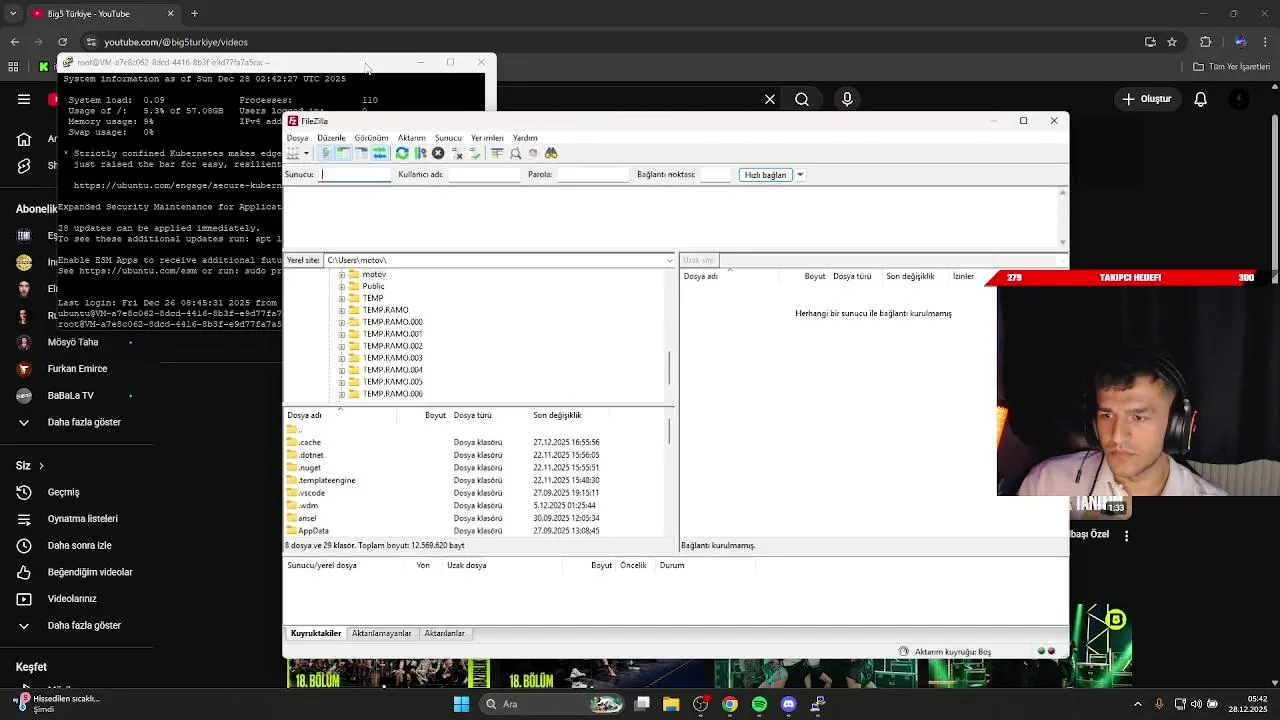Reconnect to last server icon
This screenshot has height=720, width=1280.
coord(476,153)
